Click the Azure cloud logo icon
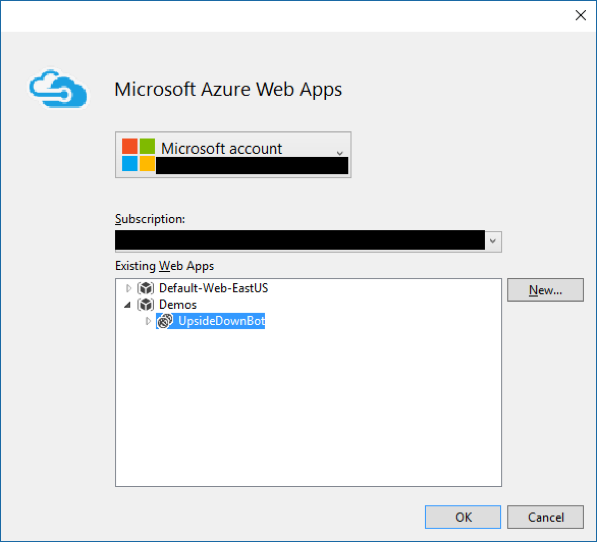The width and height of the screenshot is (597, 542). (x=58, y=88)
